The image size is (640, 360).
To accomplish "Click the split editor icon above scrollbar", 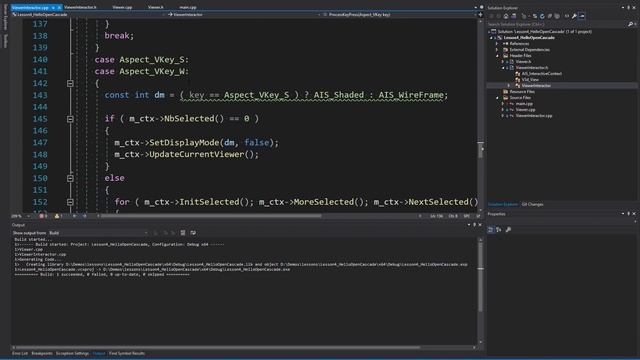I will coord(480,15).
